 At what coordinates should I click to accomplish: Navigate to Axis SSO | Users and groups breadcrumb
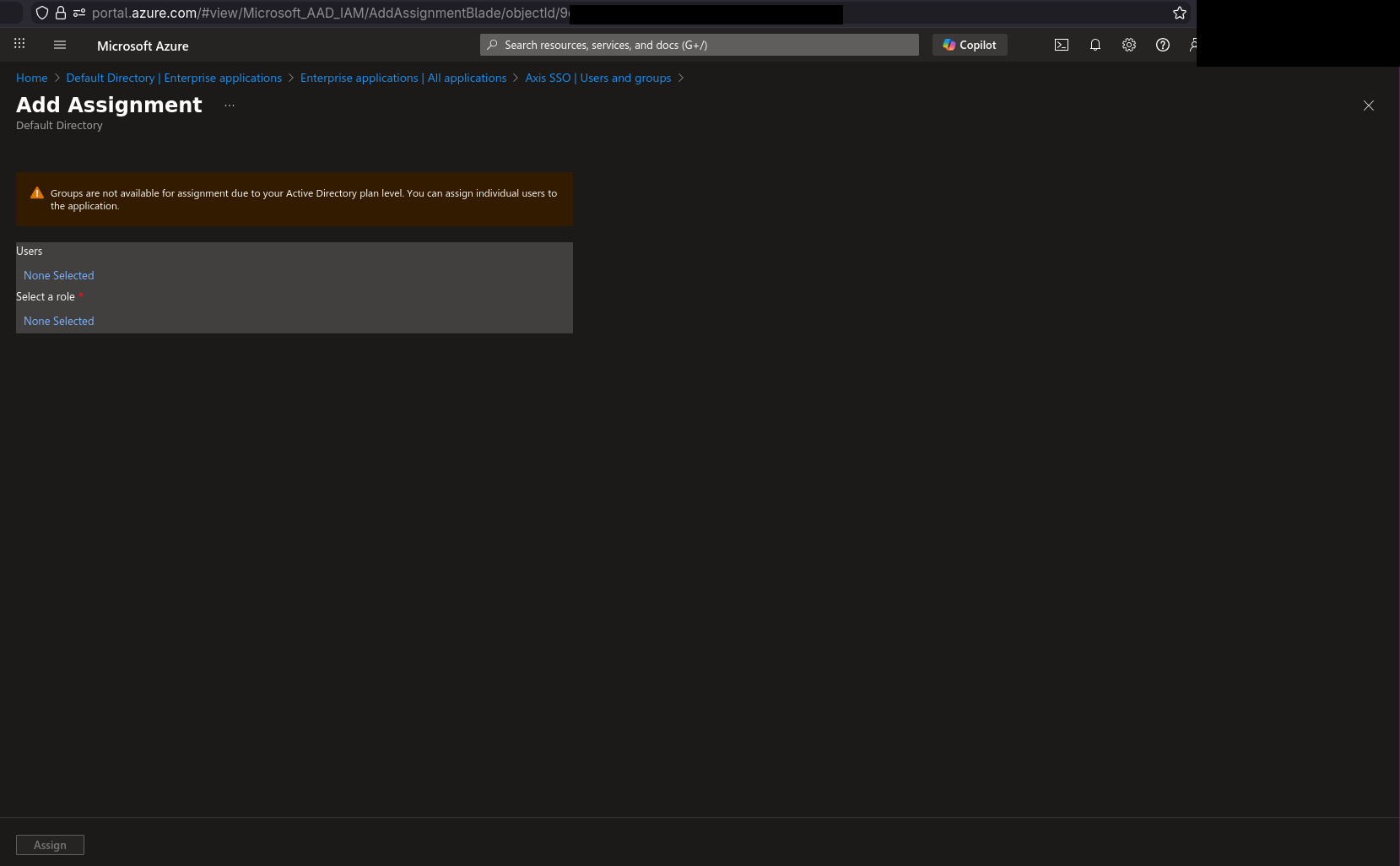point(597,78)
